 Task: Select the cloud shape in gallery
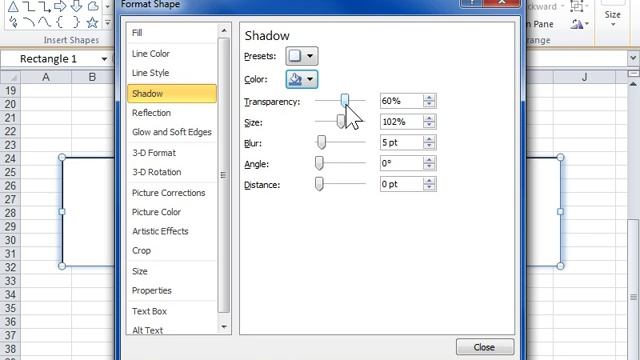(93, 6)
